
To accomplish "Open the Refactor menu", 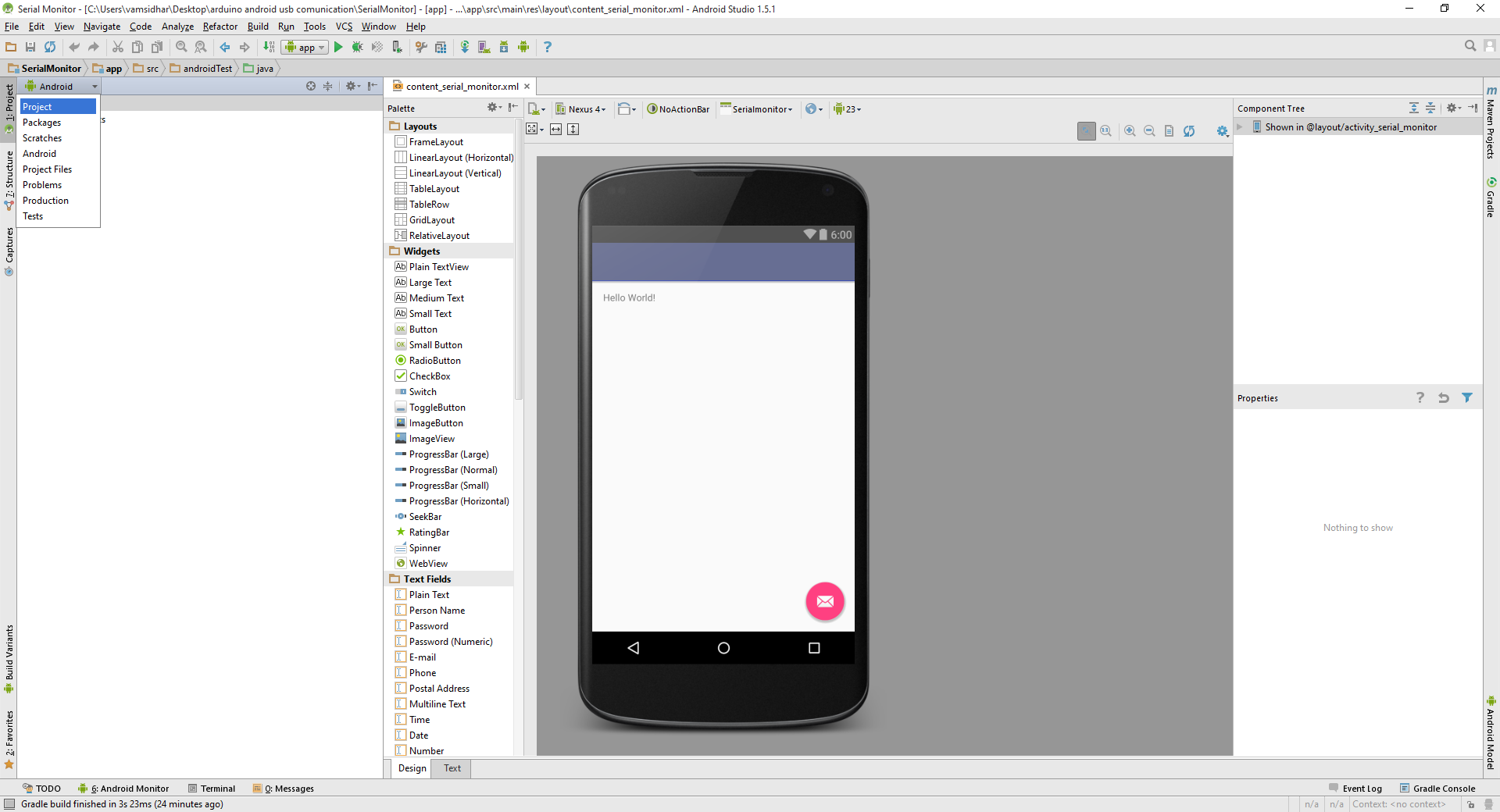I will pos(220,26).
